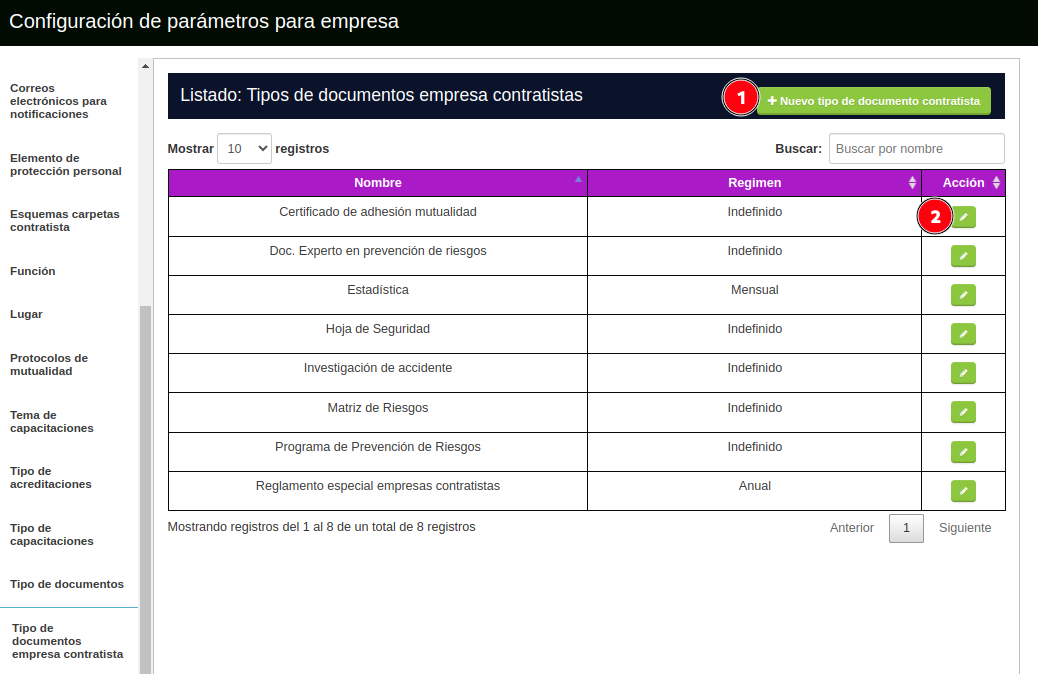The width and height of the screenshot is (1038, 674).
Task: Edit the Hoja de Seguridad document type
Action: (963, 334)
